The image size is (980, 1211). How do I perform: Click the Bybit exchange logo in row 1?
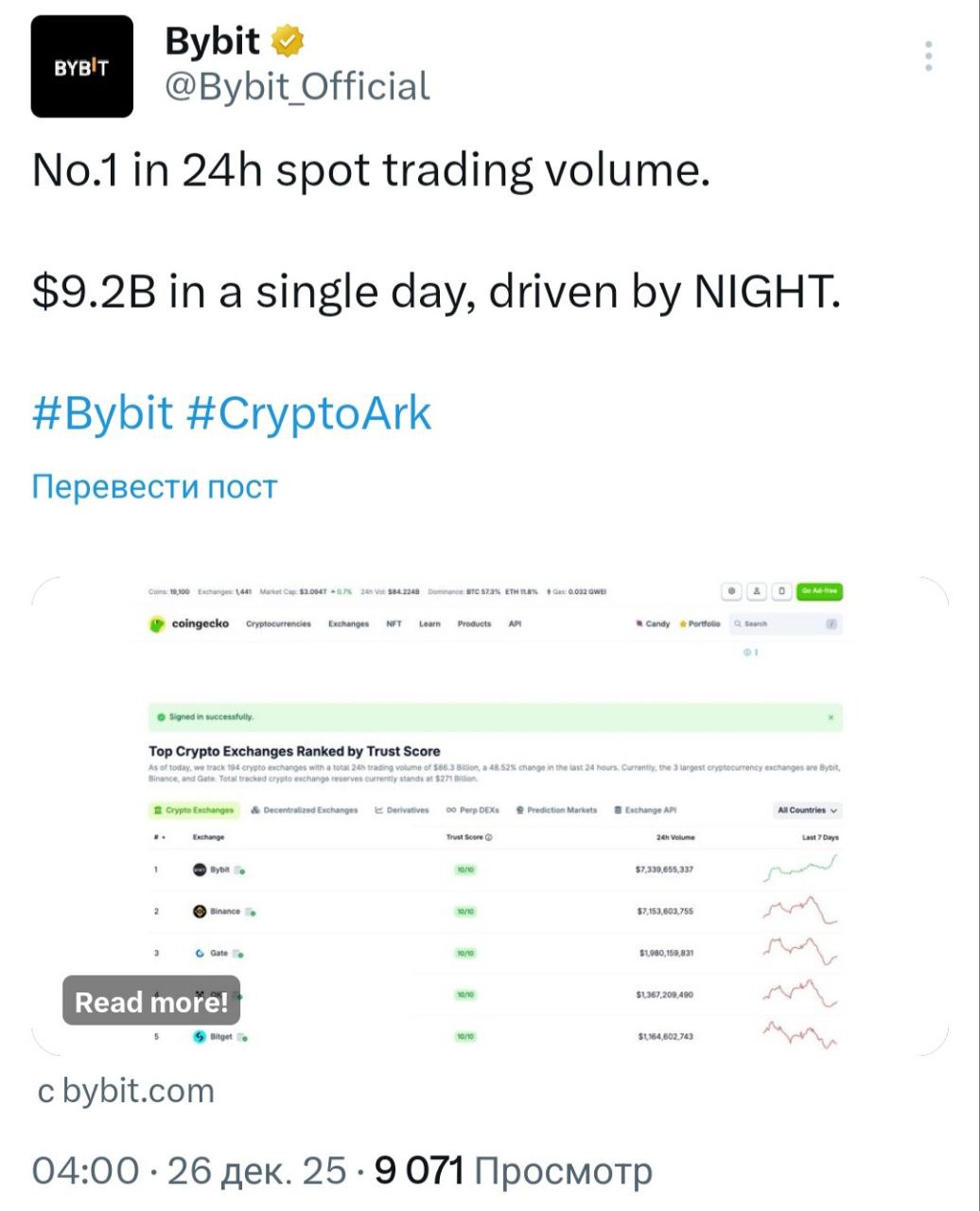(x=199, y=869)
